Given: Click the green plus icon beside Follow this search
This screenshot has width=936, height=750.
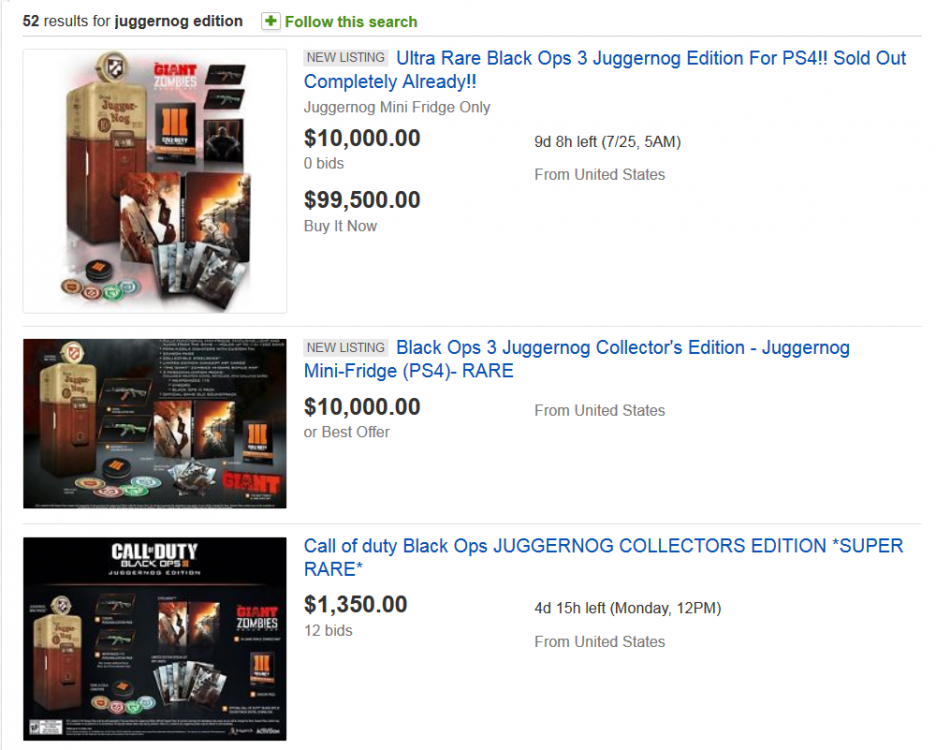Looking at the screenshot, I should [271, 21].
